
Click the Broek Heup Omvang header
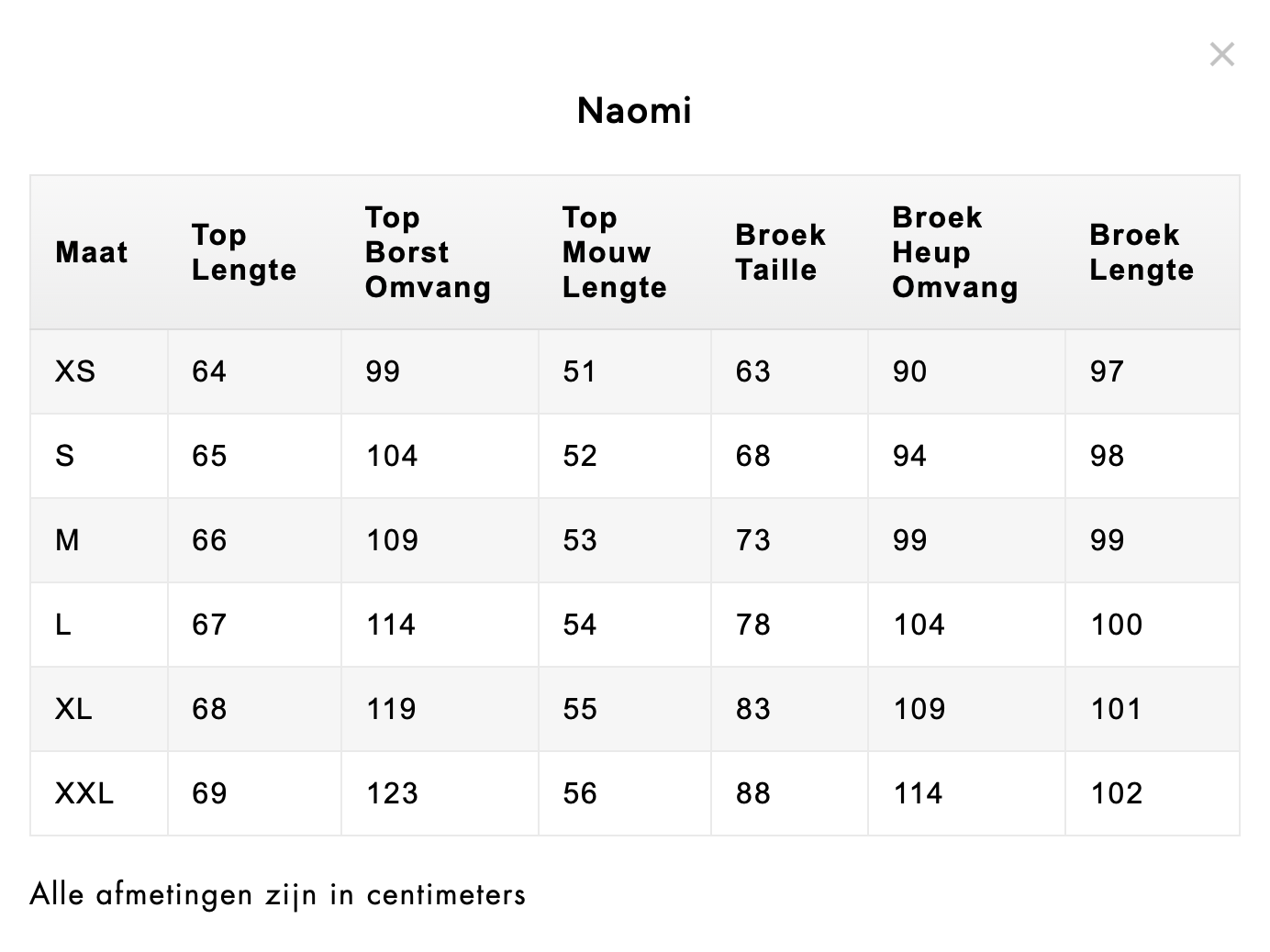[954, 252]
